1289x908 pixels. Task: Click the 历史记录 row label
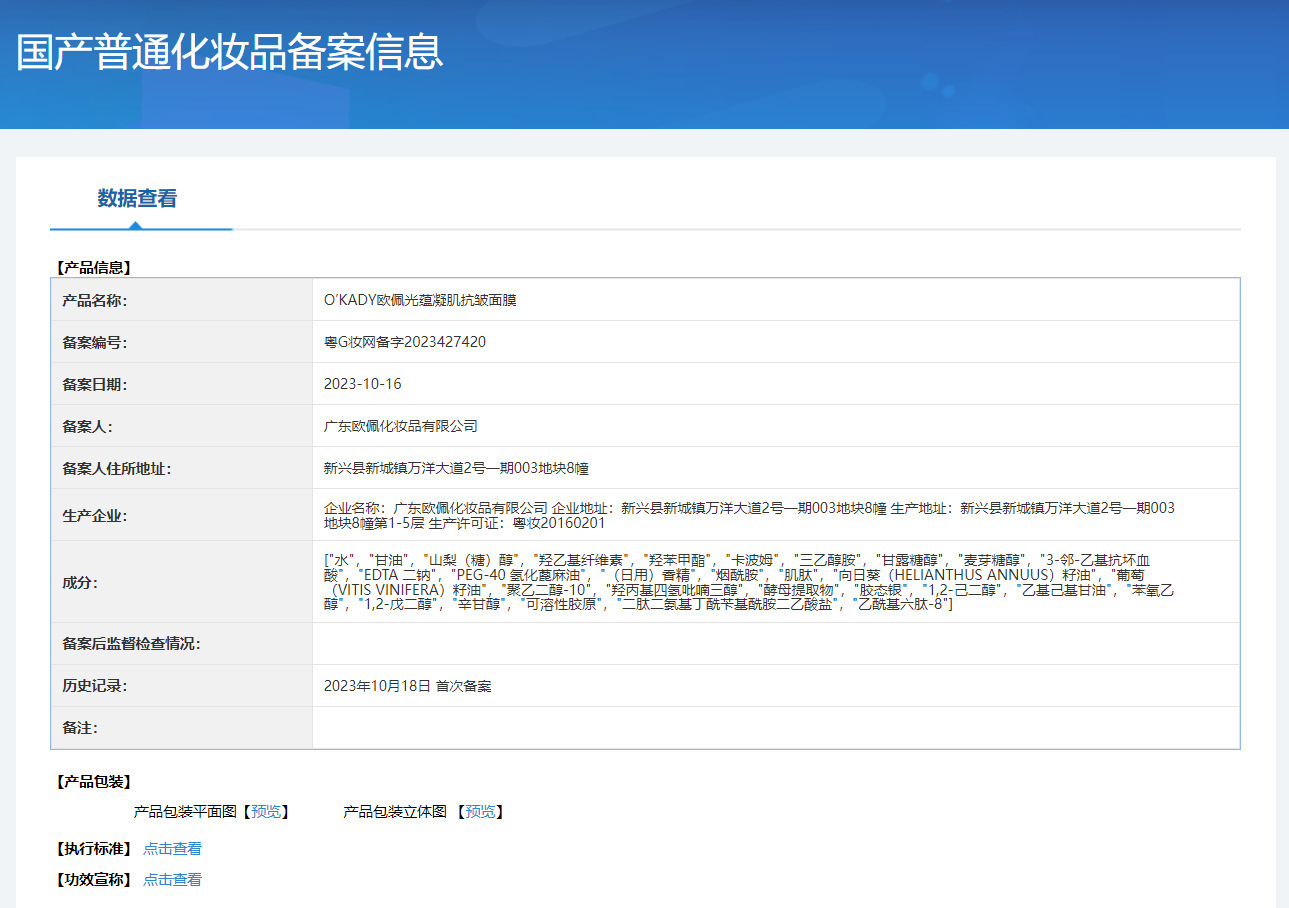coord(95,686)
